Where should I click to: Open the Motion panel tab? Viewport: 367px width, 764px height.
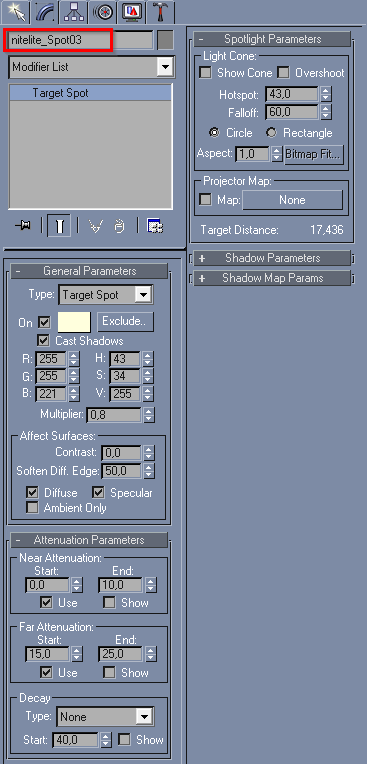point(103,12)
